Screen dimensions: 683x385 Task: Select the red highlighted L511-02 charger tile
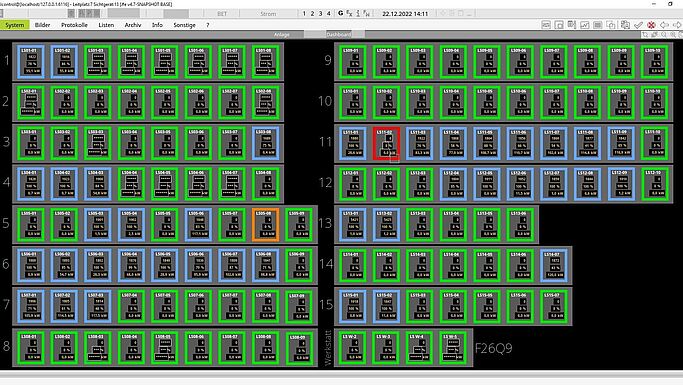[x=386, y=143]
